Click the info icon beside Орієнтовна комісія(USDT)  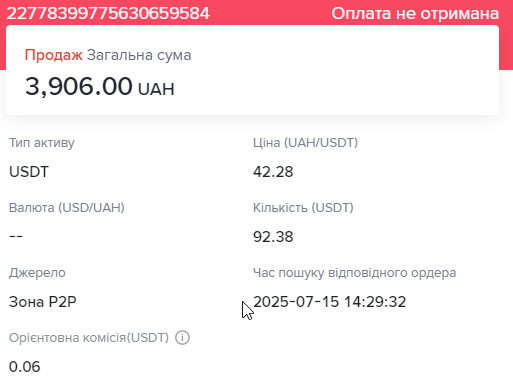pos(182,338)
